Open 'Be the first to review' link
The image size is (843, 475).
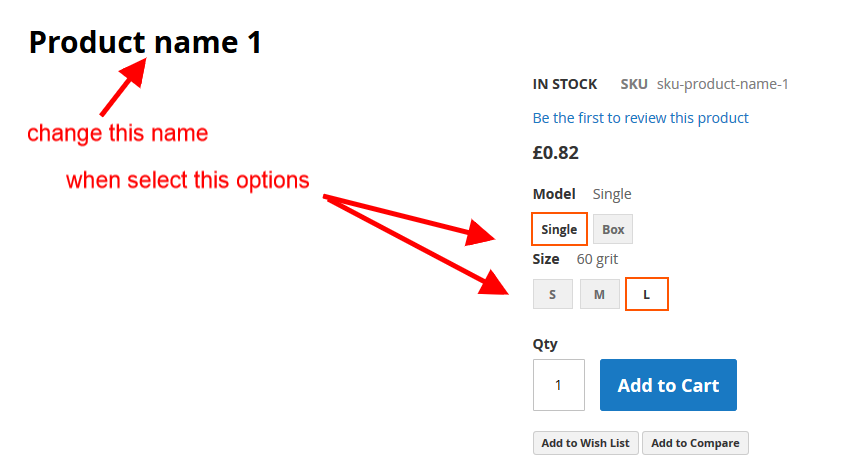click(640, 118)
